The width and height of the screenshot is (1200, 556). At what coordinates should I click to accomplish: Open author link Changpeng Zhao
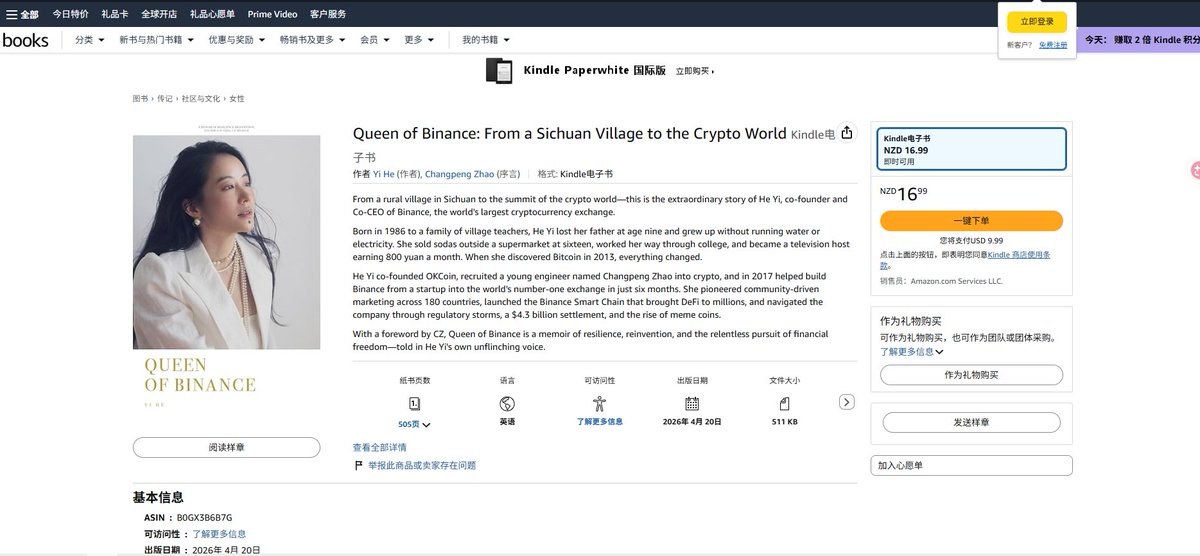459,174
